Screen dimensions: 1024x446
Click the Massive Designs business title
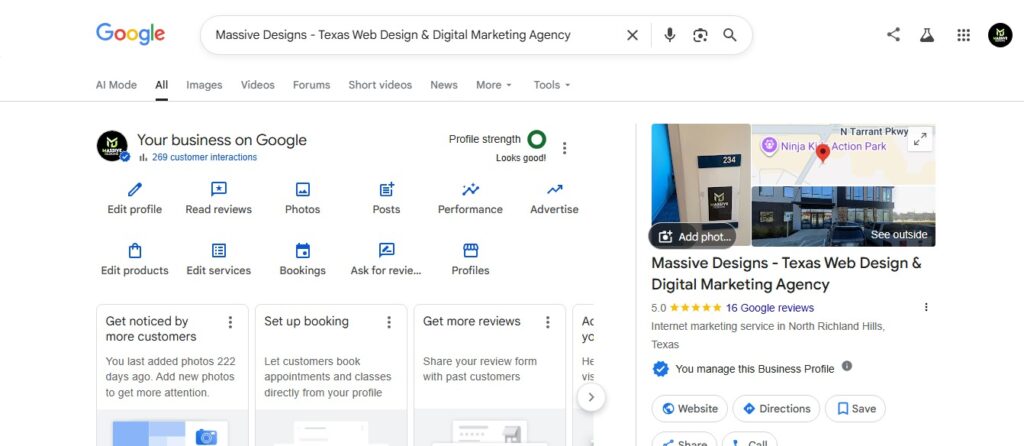[x=786, y=274]
